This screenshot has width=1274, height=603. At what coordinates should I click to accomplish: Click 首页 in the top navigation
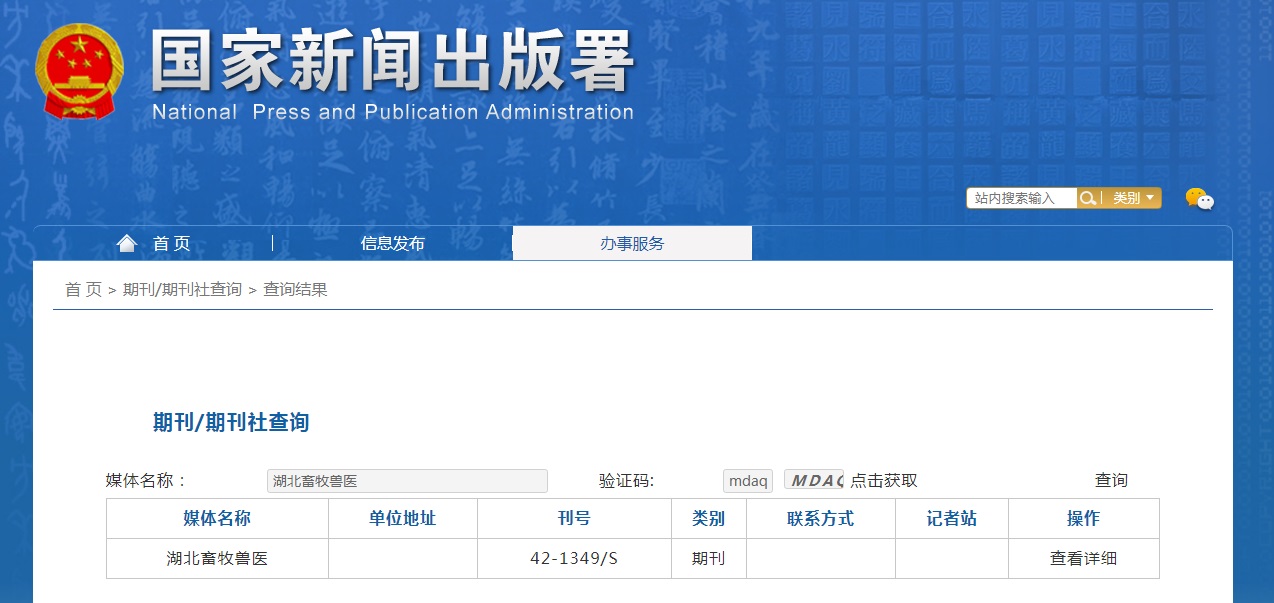click(x=169, y=242)
